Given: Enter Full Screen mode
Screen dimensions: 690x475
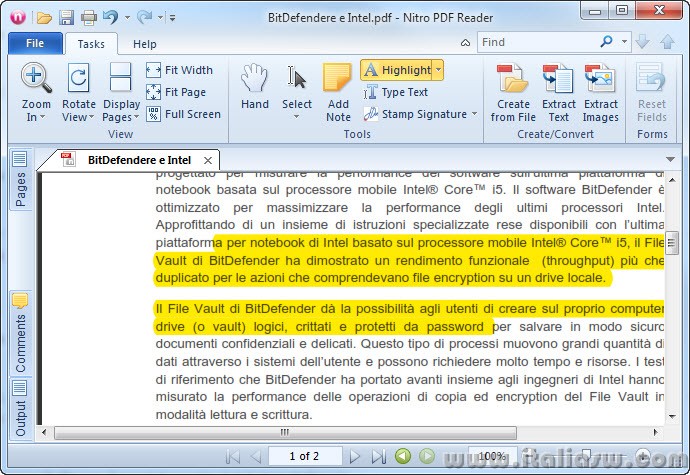Looking at the screenshot, I should tap(184, 114).
